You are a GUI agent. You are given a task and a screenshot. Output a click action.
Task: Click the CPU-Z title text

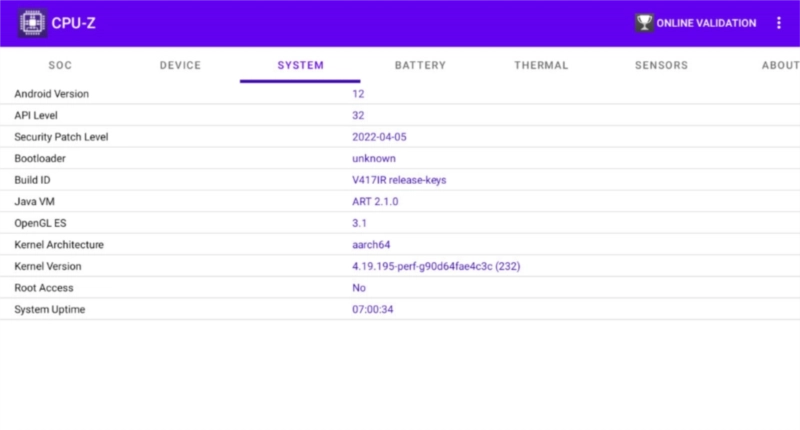[x=73, y=23]
